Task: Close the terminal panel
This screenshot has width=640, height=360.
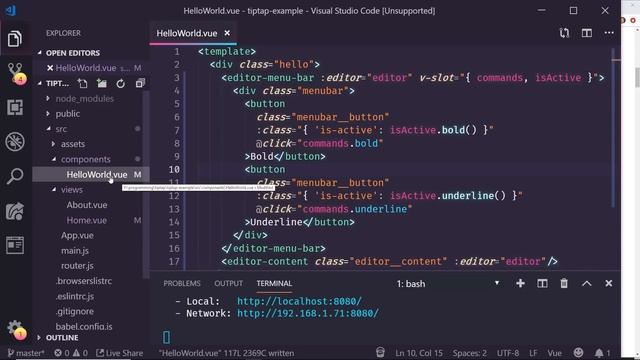Action: 609,283
